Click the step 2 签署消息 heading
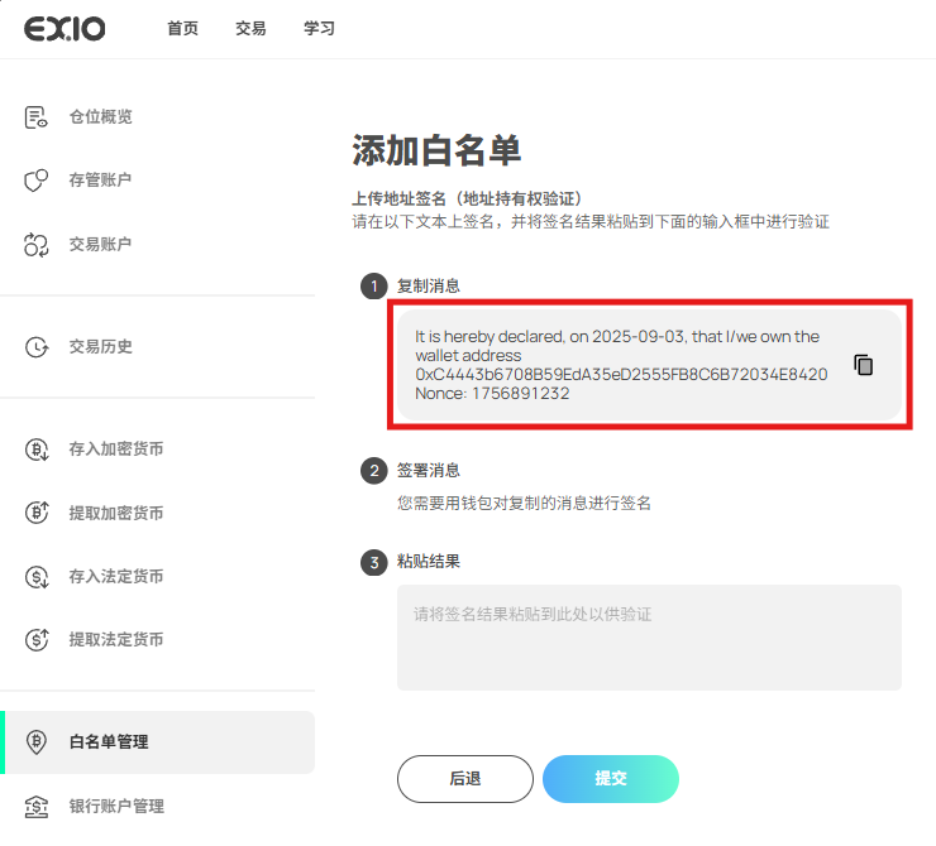This screenshot has width=936, height=846. pos(428,470)
